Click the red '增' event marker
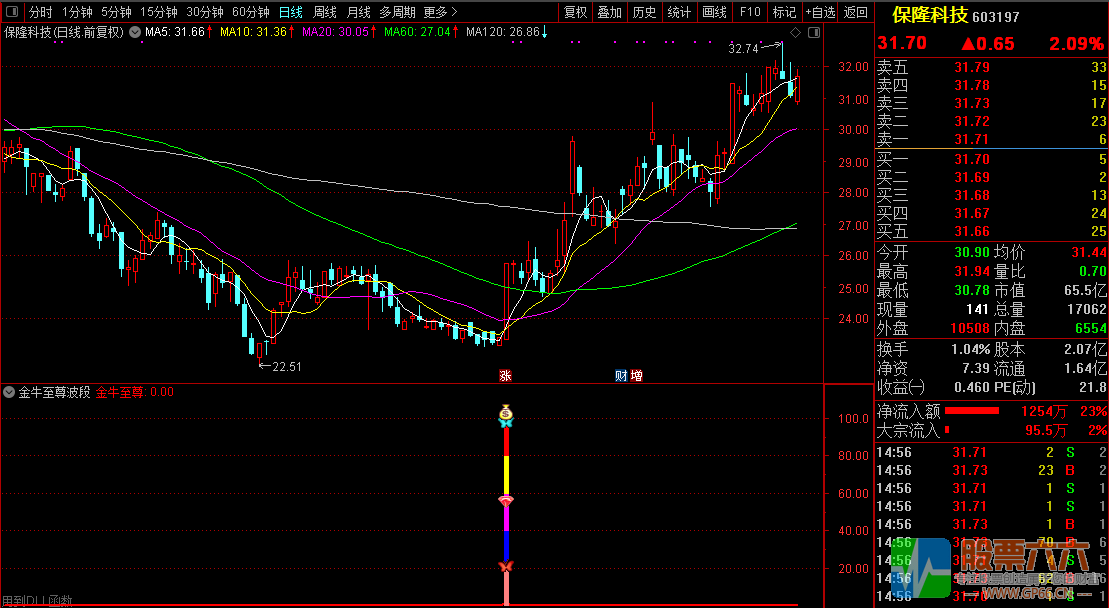This screenshot has height=608, width=1109. (636, 376)
